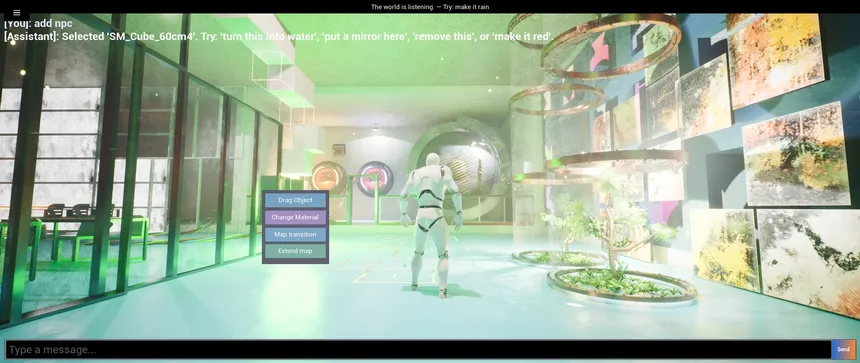The width and height of the screenshot is (860, 363).
Task: Click the Send button
Action: [844, 349]
